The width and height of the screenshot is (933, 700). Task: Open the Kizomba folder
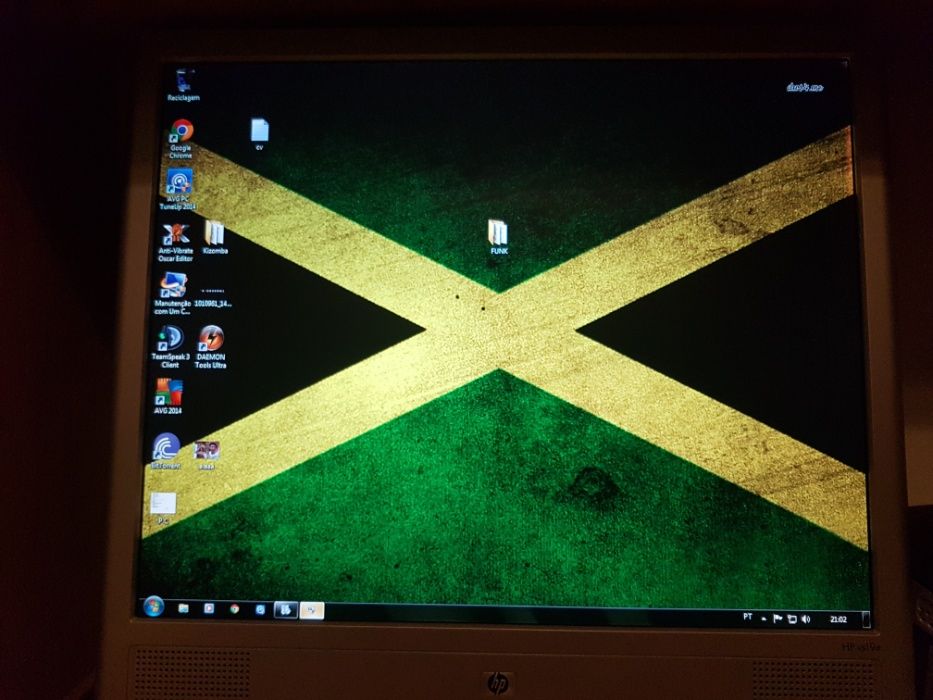click(x=215, y=238)
